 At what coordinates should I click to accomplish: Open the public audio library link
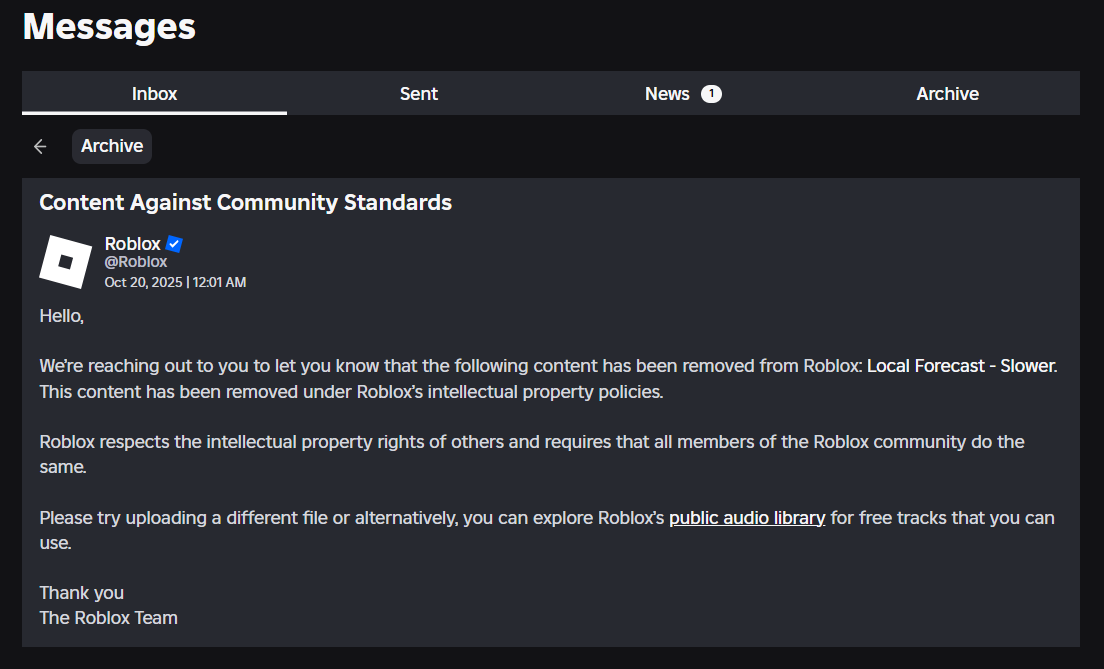pyautogui.click(x=747, y=518)
